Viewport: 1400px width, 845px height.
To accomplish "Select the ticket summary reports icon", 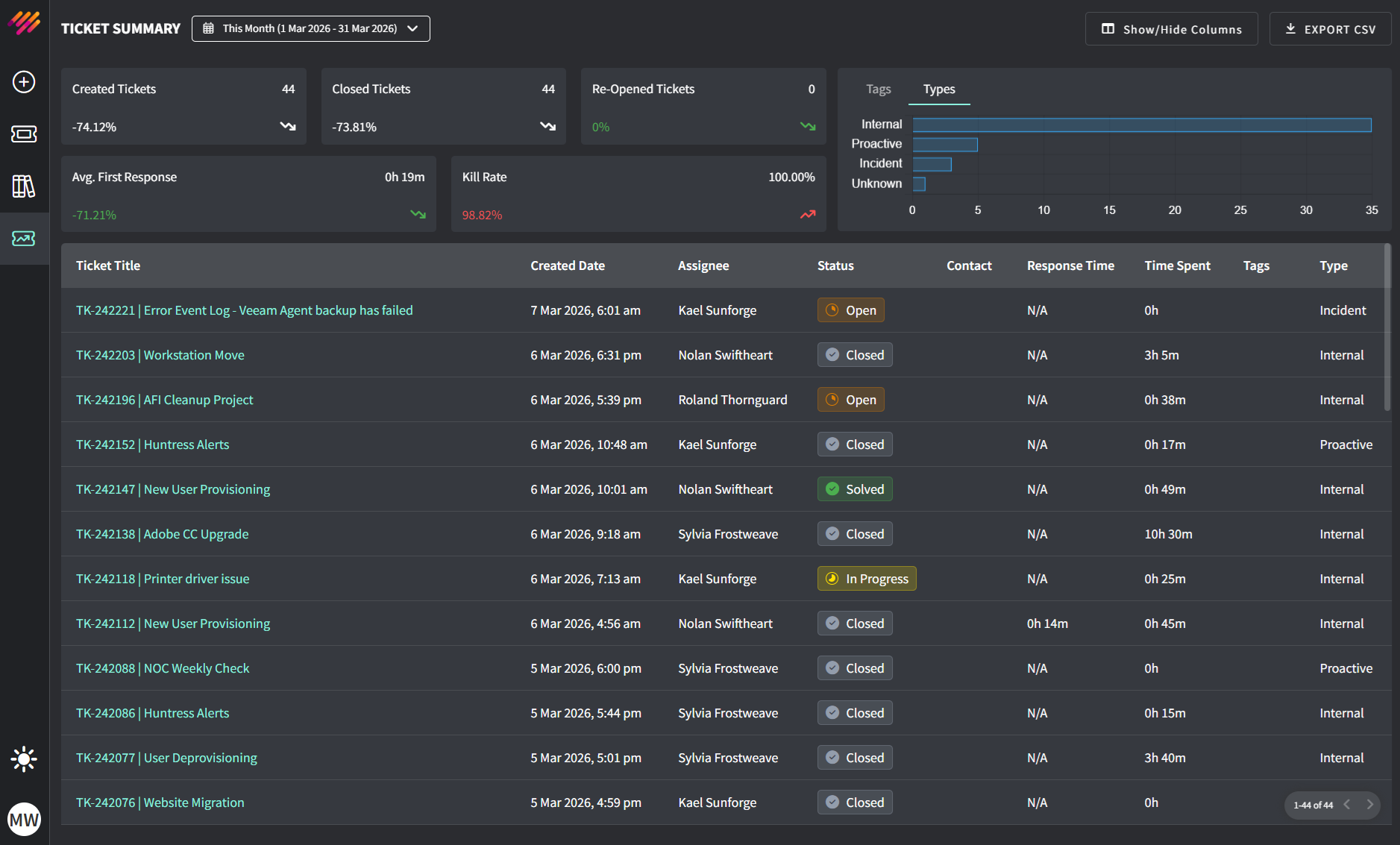I will [x=24, y=239].
